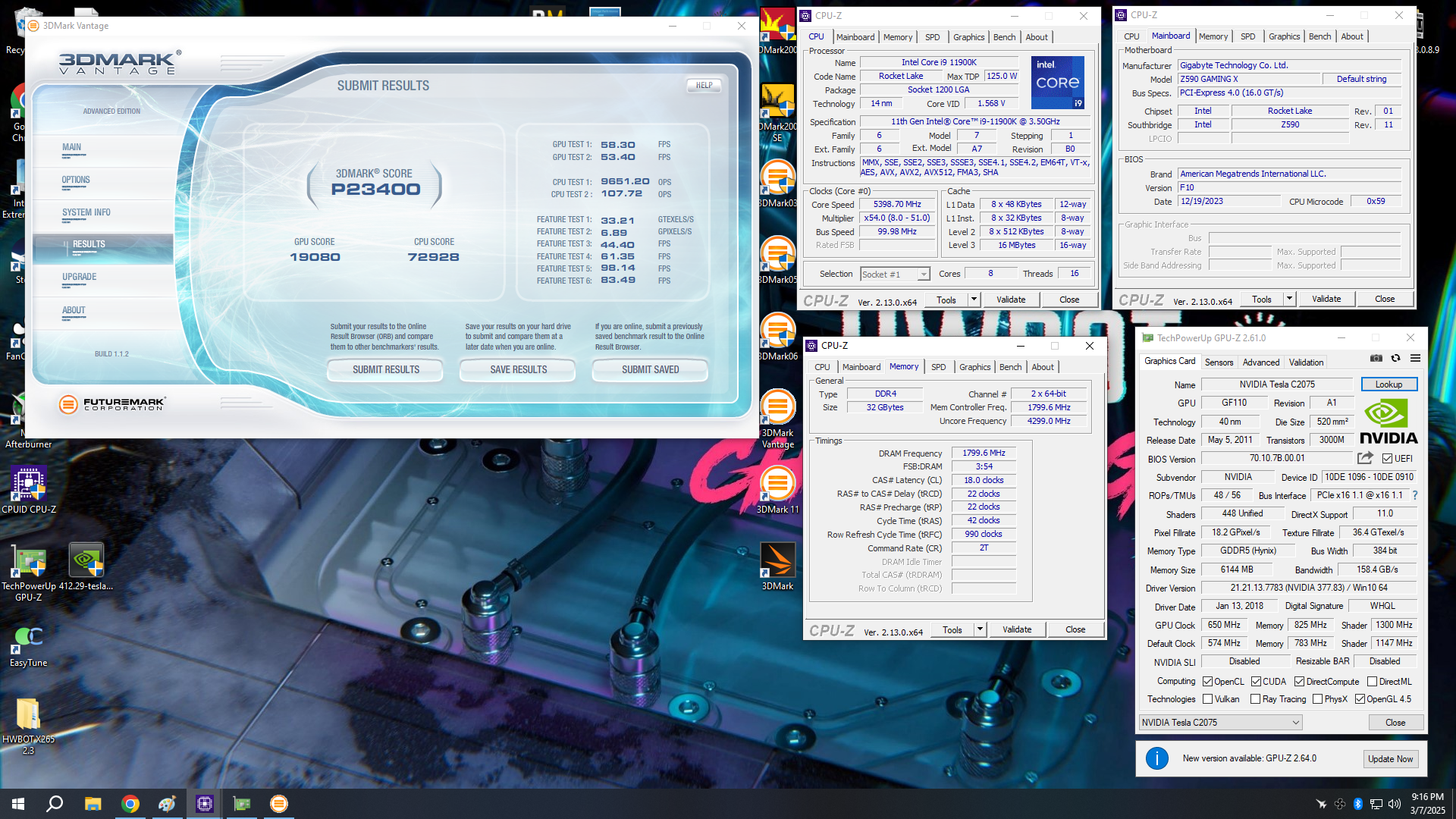The height and width of the screenshot is (819, 1456).
Task: Select 3DMark03 desktop shortcut
Action: [778, 184]
